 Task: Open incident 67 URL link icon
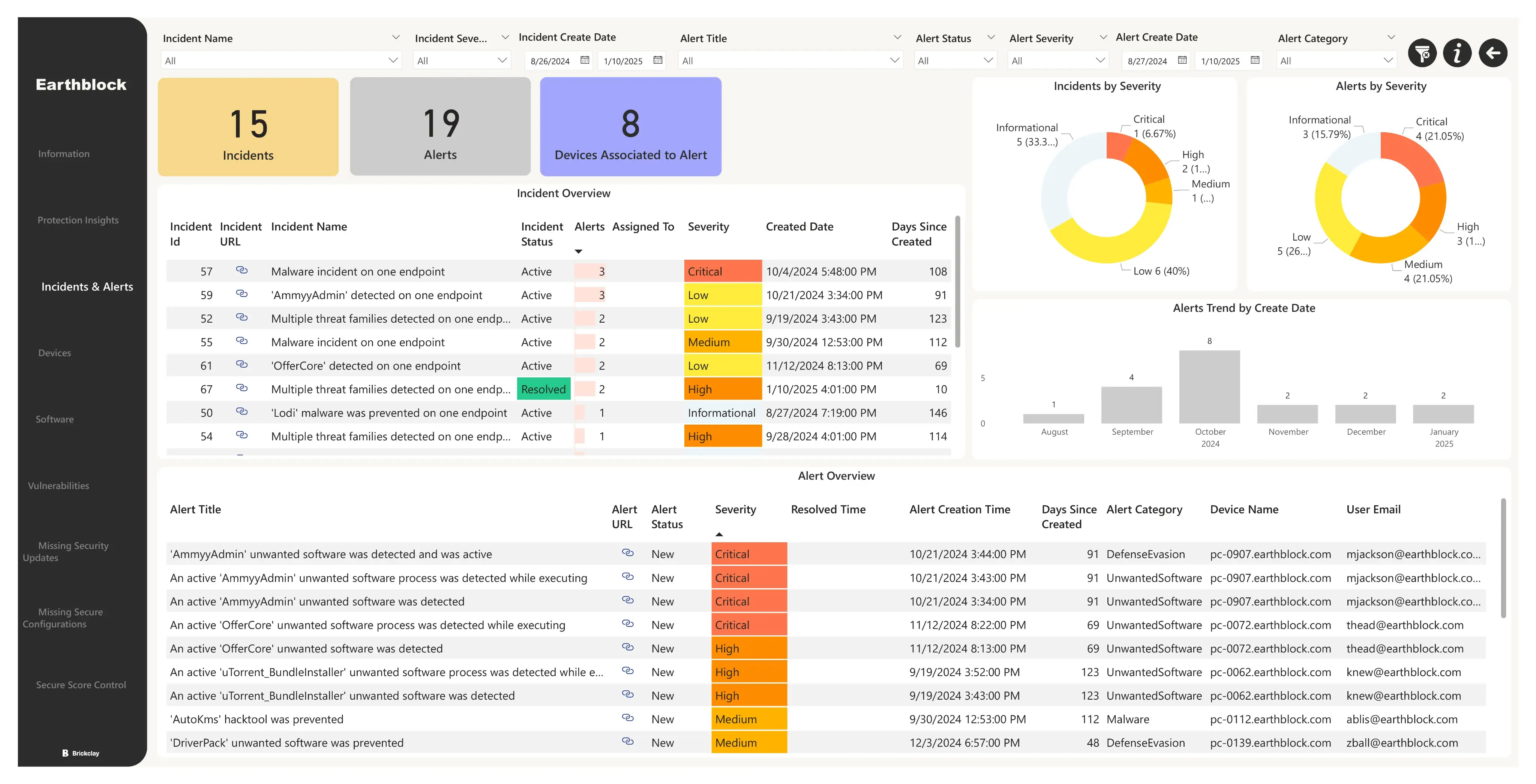[x=241, y=388]
